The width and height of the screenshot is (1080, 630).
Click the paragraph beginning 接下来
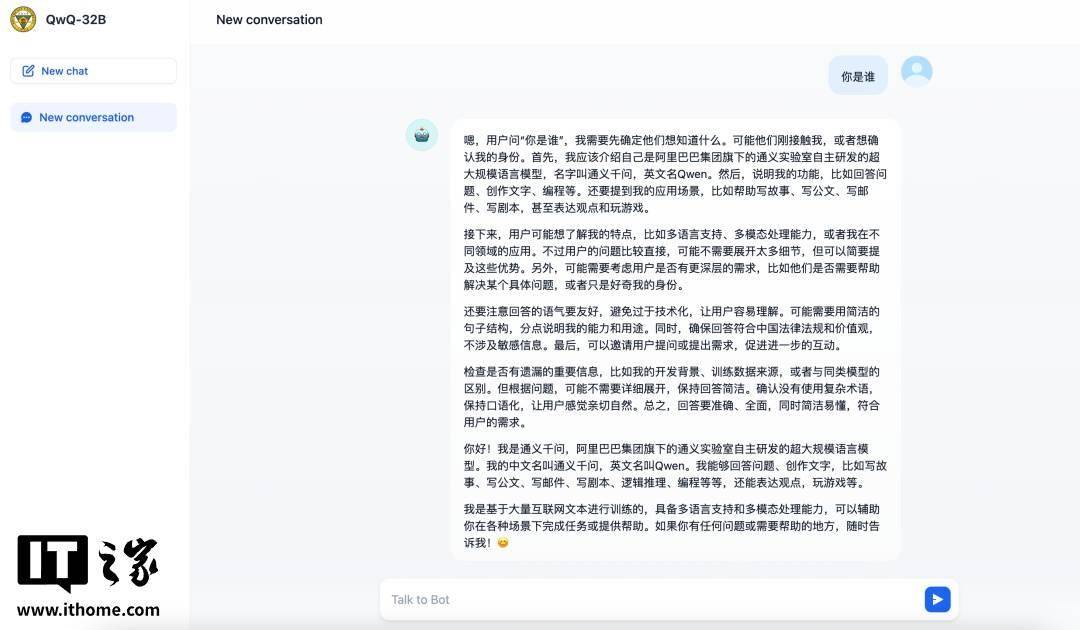click(672, 260)
